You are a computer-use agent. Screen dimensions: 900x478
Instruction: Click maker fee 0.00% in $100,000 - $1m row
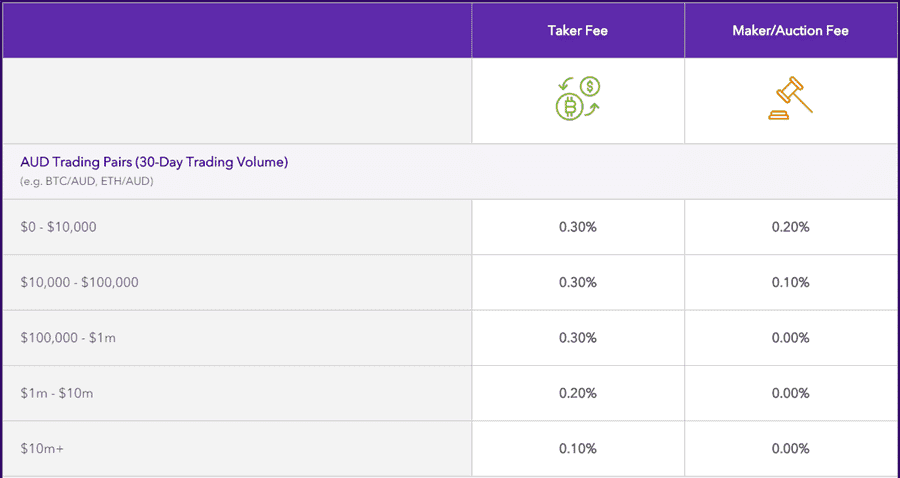(x=790, y=338)
